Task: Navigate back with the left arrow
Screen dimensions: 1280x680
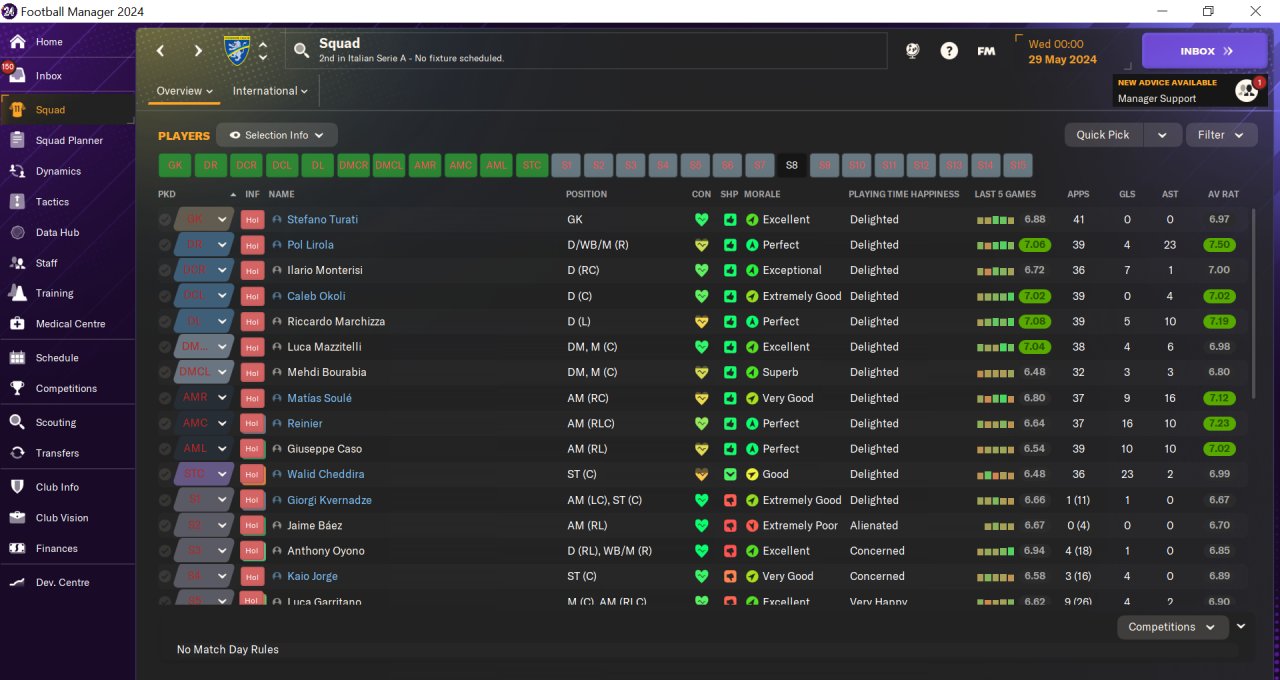Action: click(x=160, y=51)
